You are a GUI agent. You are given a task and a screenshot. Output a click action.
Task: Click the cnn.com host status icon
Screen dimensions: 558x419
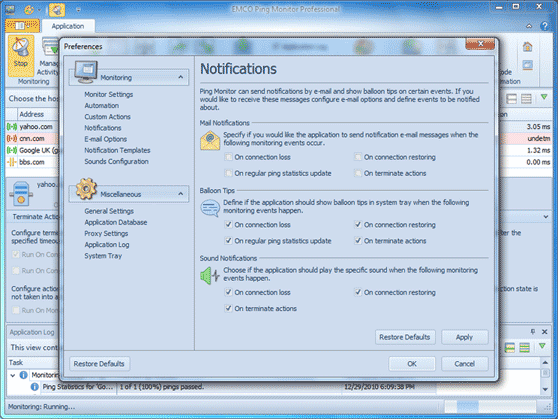[12, 138]
